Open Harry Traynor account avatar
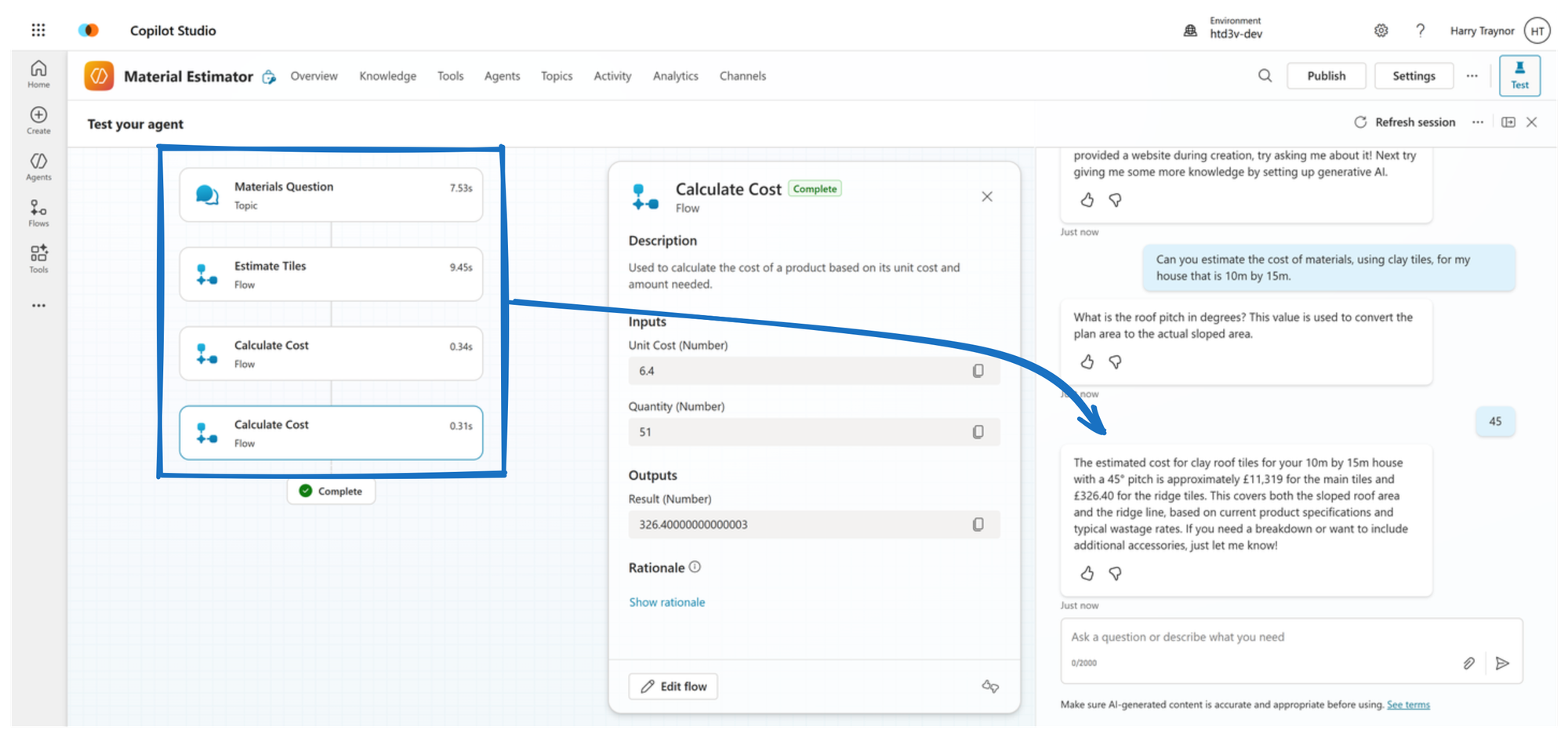 coord(1537,31)
